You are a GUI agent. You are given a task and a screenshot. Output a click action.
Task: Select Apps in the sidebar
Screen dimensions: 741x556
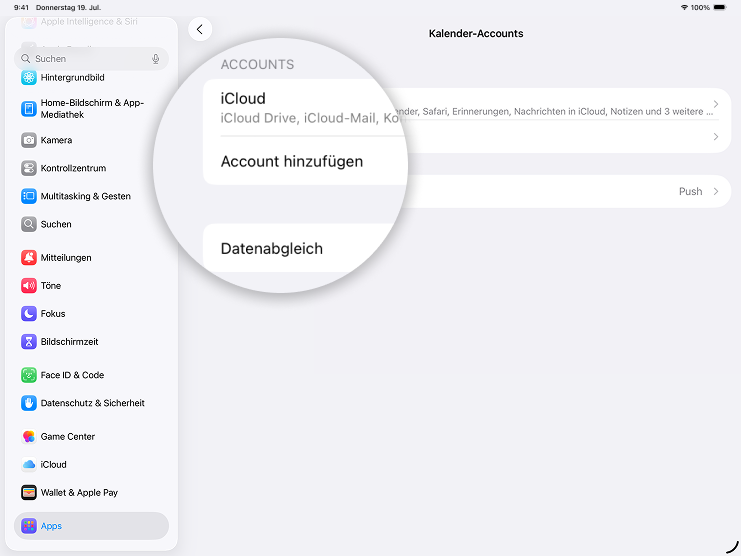tap(91, 526)
